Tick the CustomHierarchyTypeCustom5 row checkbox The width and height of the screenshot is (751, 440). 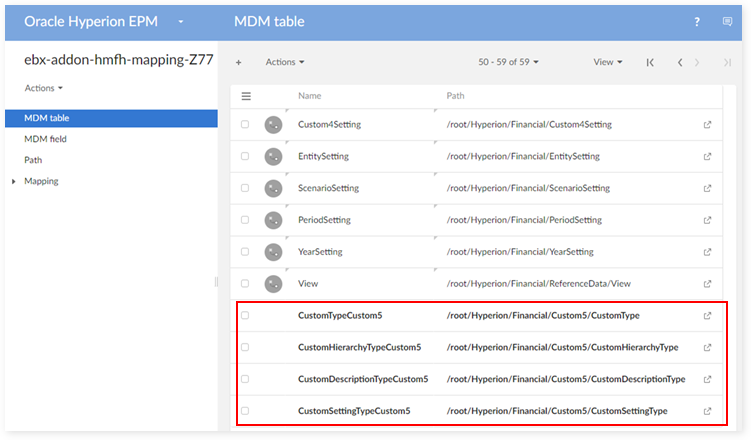pyautogui.click(x=245, y=347)
